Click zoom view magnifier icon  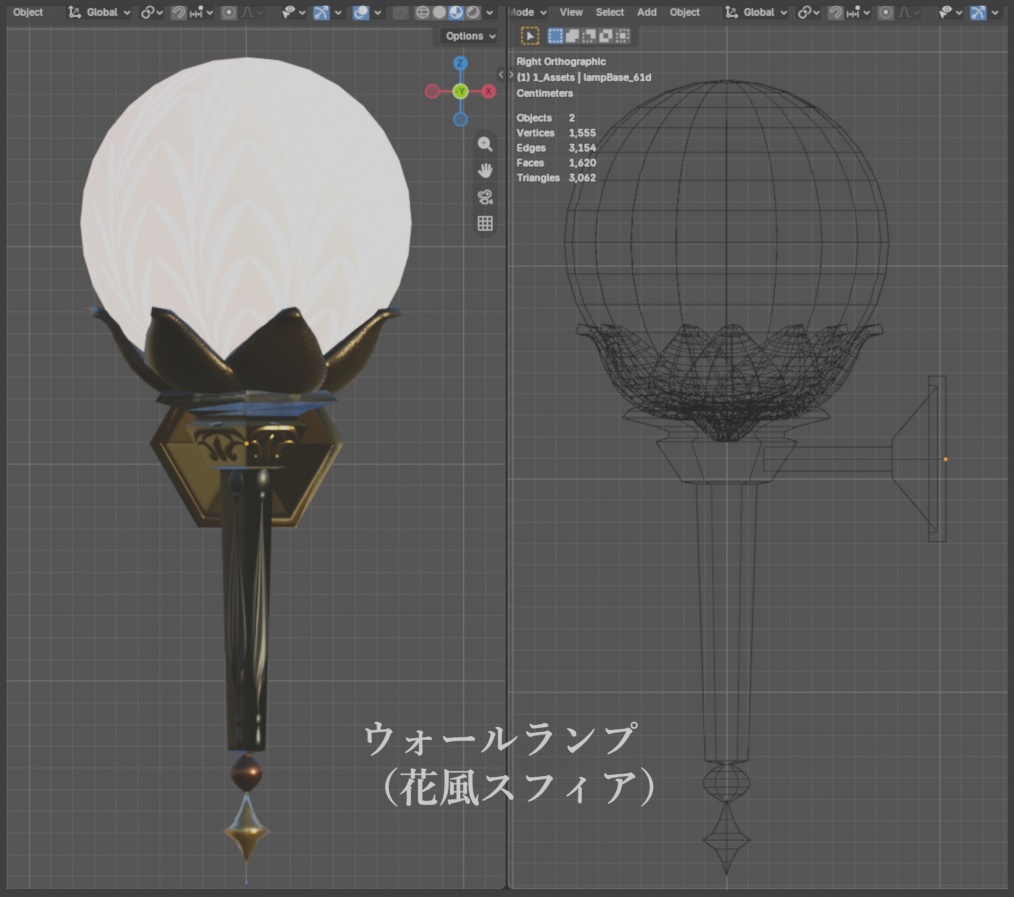(x=485, y=144)
